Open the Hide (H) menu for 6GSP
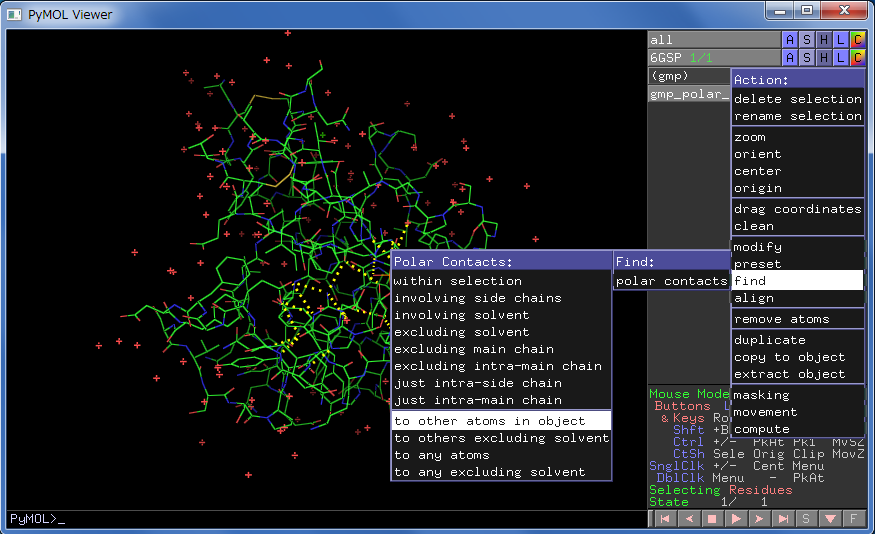Image resolution: width=875 pixels, height=534 pixels. [x=824, y=57]
